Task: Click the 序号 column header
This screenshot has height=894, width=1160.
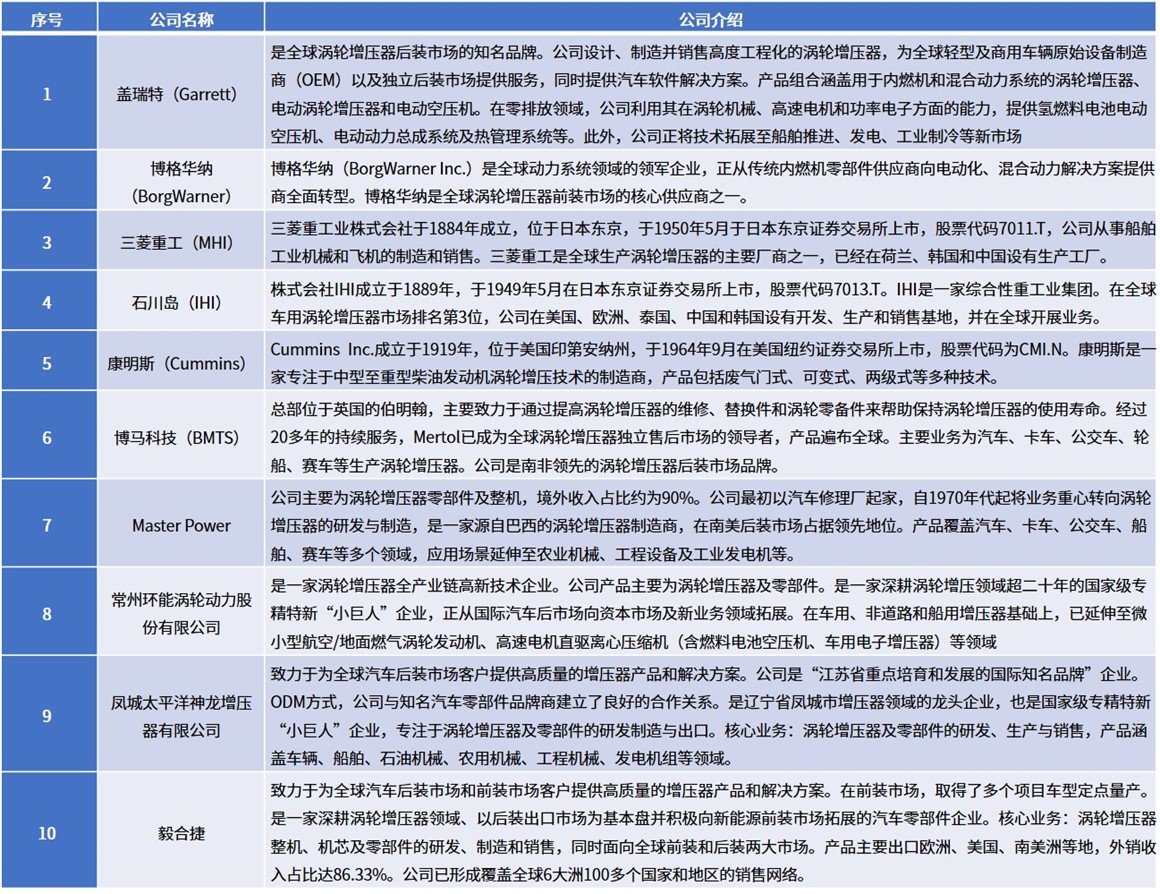Action: point(49,17)
